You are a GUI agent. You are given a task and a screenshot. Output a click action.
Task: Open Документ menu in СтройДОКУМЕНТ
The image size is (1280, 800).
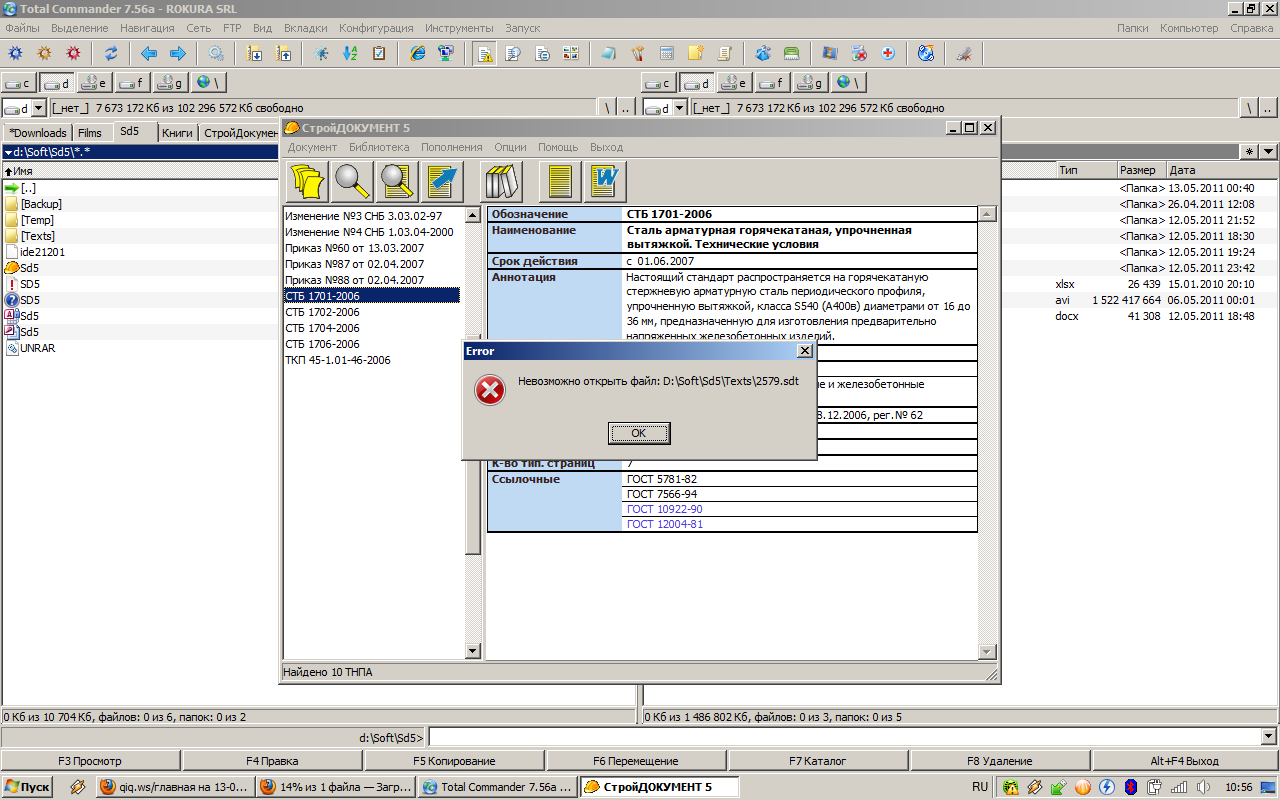pos(312,147)
